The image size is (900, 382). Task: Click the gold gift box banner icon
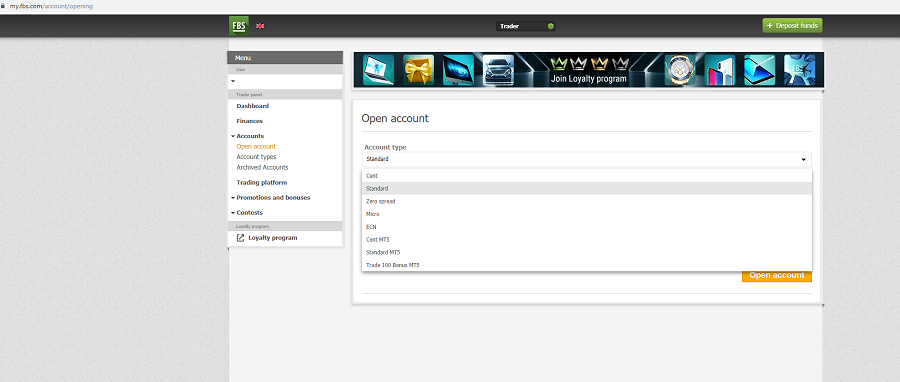click(418, 70)
